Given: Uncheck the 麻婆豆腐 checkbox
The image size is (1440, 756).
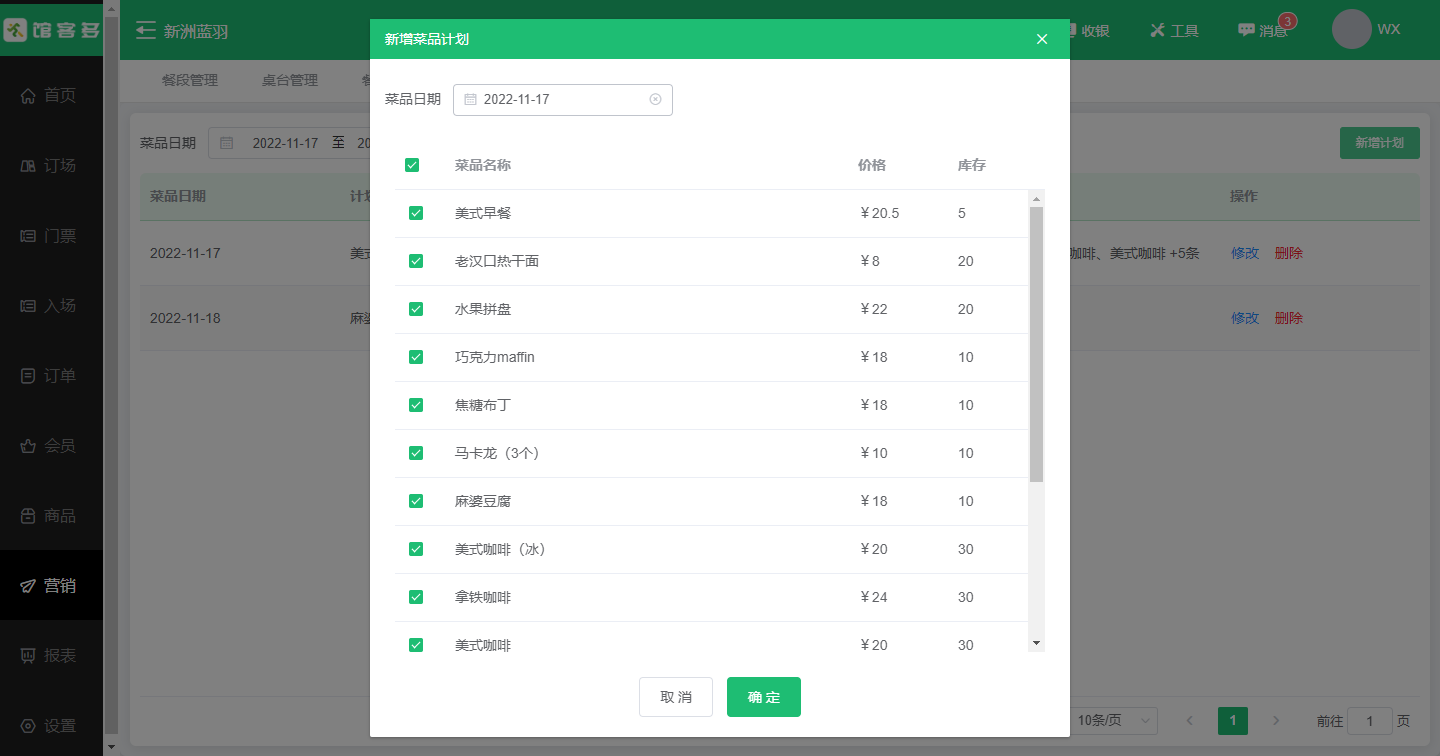Looking at the screenshot, I should click(x=416, y=501).
